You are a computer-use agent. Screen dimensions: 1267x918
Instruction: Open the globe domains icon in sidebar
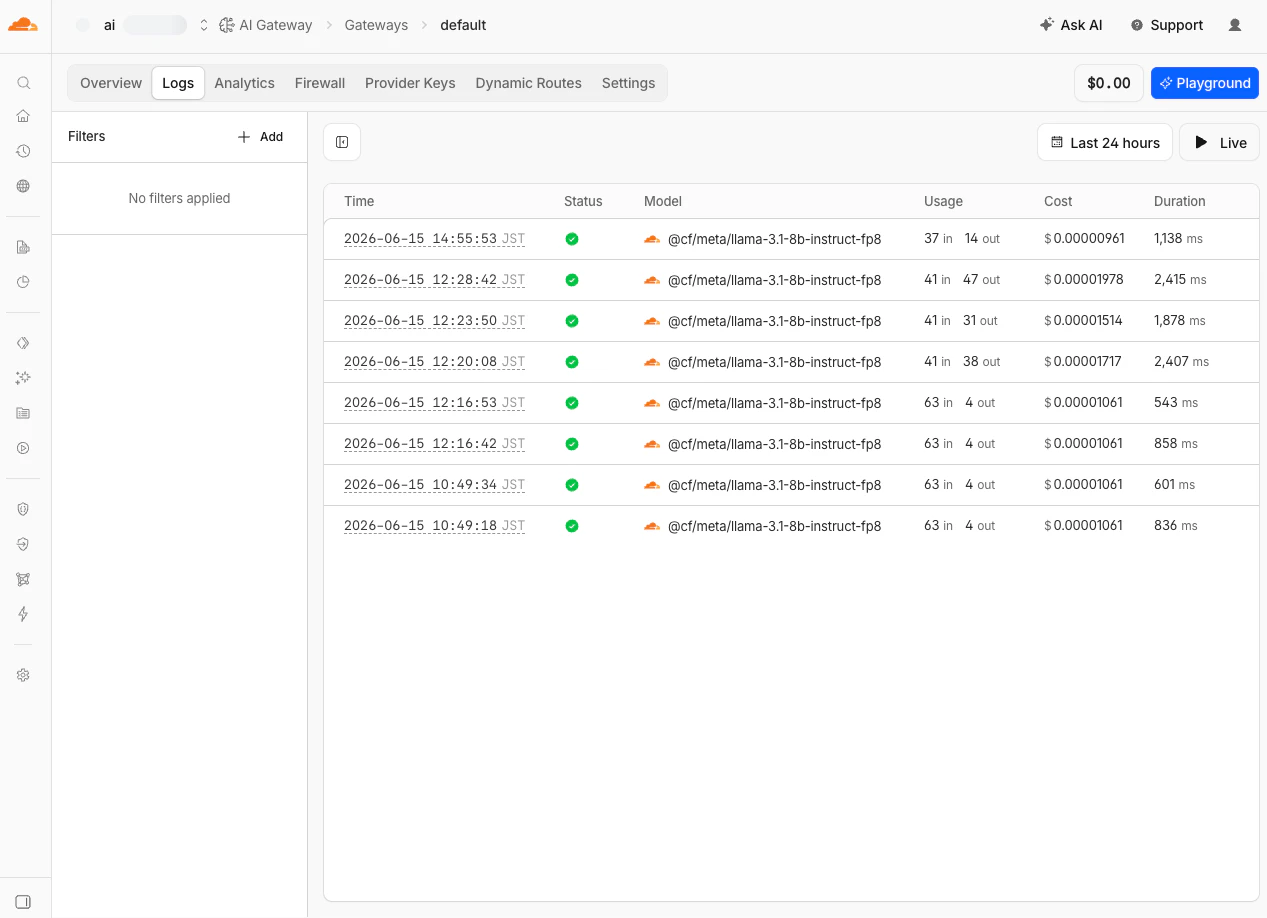coord(24,186)
